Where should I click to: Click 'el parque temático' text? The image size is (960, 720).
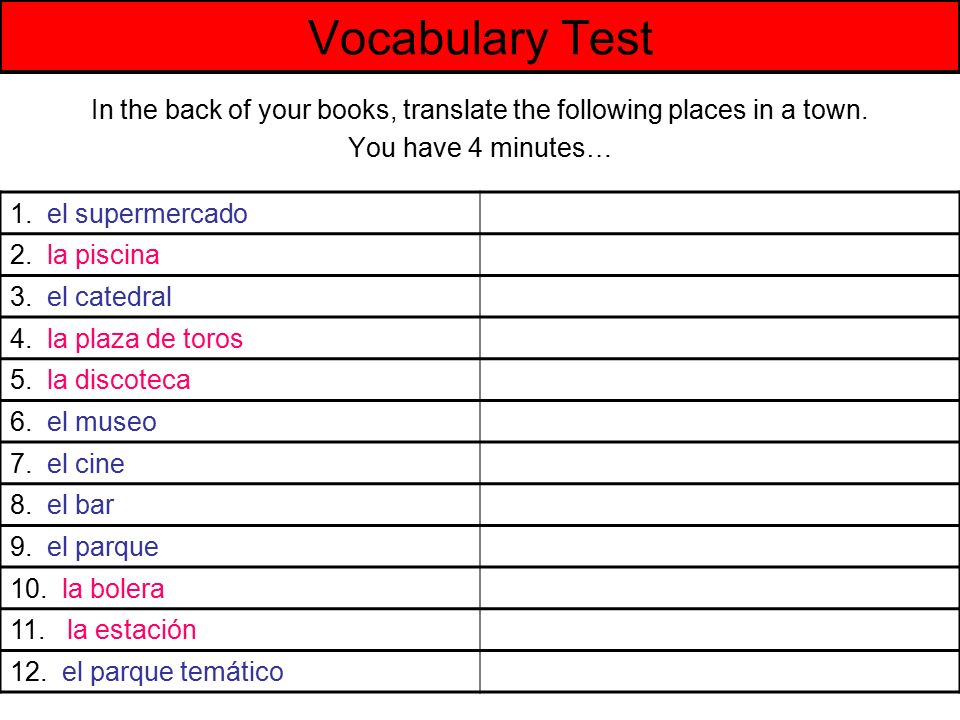(x=172, y=672)
